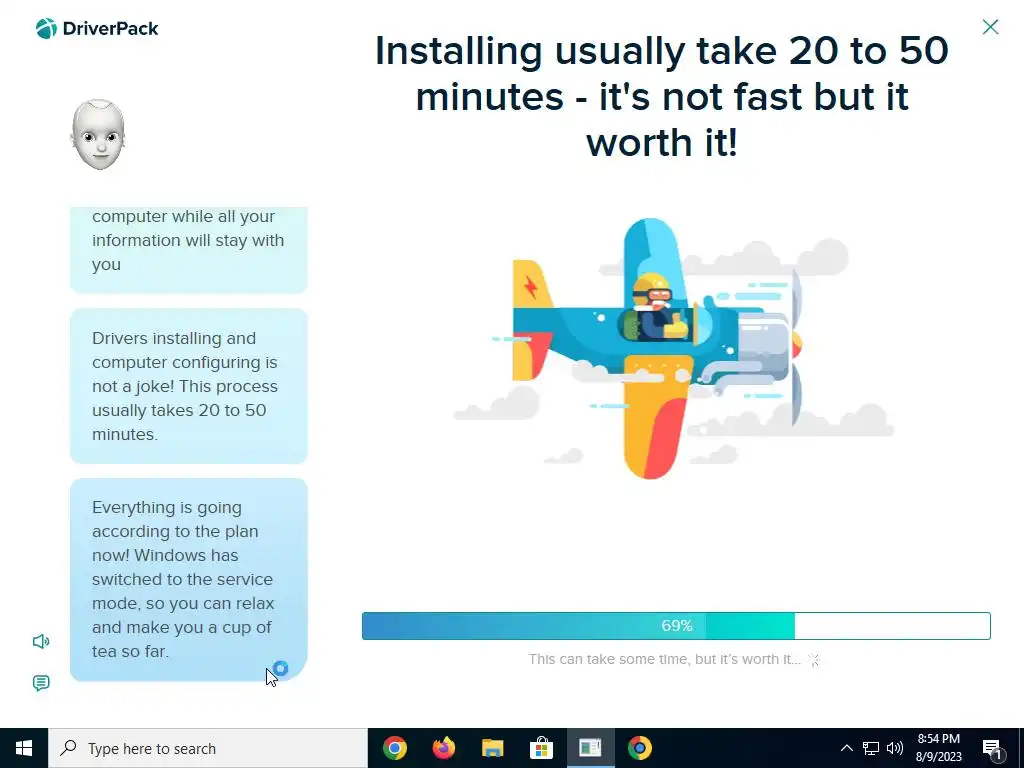Show hidden system tray icons chevron
The width and height of the screenshot is (1024, 768).
coord(846,748)
